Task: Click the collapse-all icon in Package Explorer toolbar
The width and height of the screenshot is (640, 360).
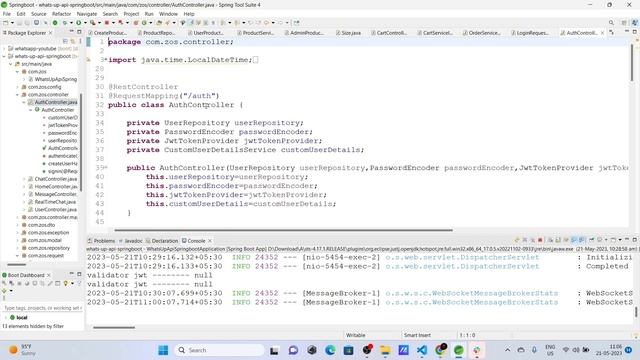Action: coord(65,41)
